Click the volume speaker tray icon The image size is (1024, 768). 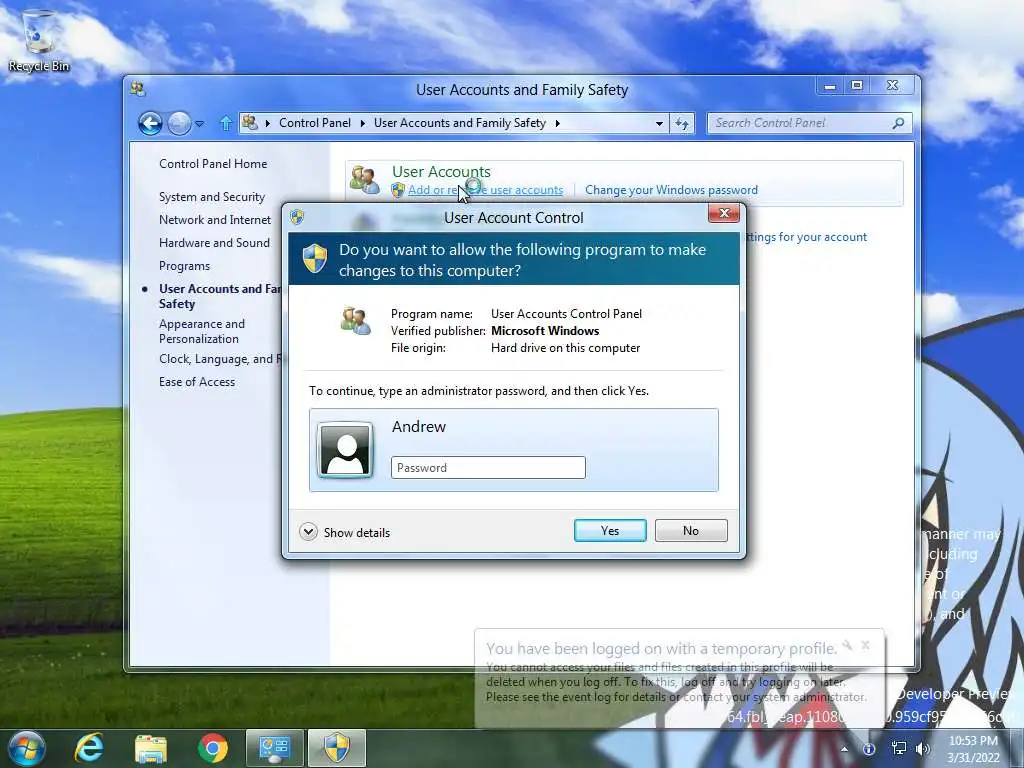(923, 749)
